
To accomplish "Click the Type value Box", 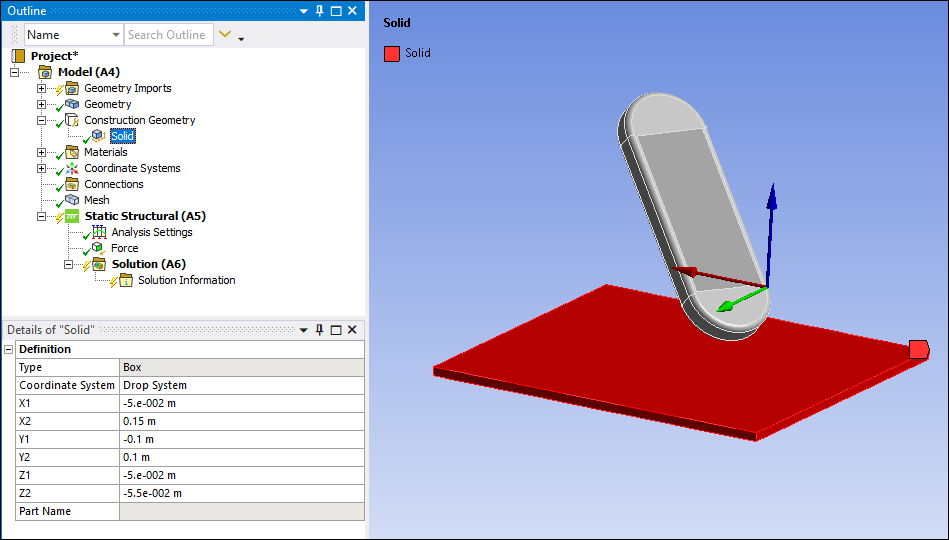I will (x=242, y=367).
